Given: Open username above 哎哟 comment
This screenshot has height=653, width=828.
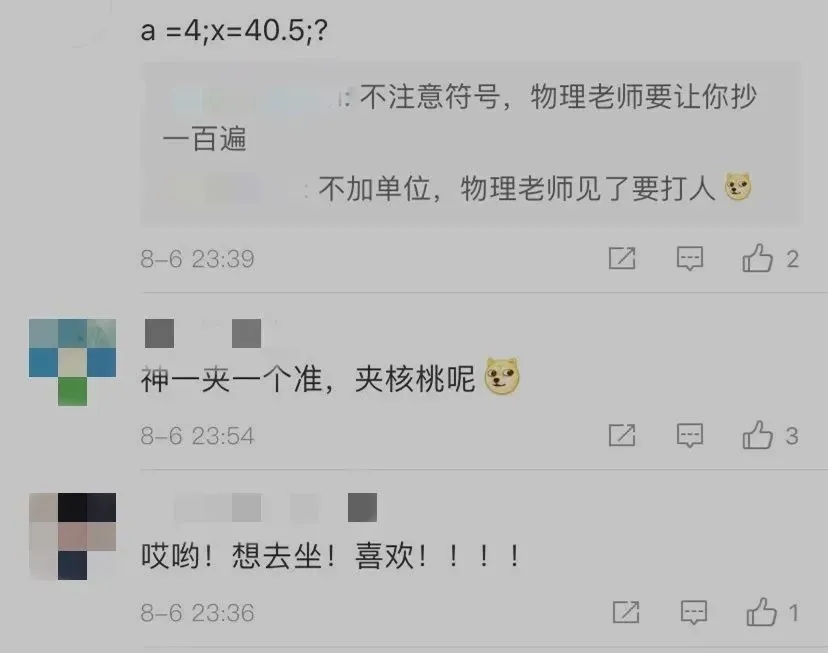Looking at the screenshot, I should 276,507.
